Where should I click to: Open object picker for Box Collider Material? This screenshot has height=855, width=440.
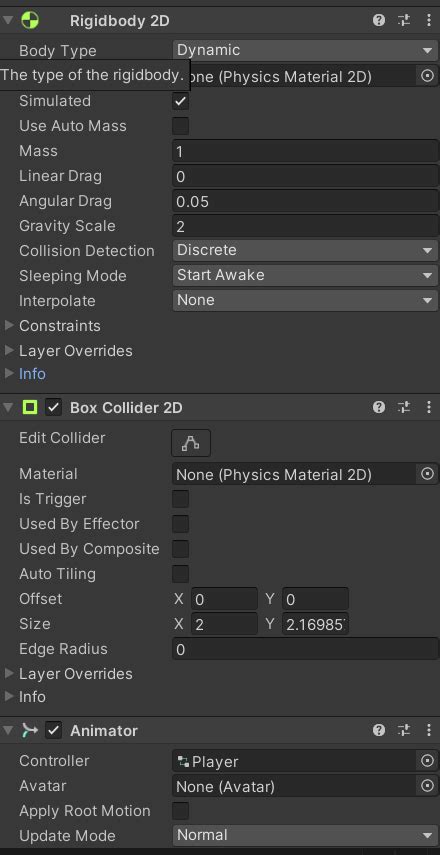coord(427,474)
